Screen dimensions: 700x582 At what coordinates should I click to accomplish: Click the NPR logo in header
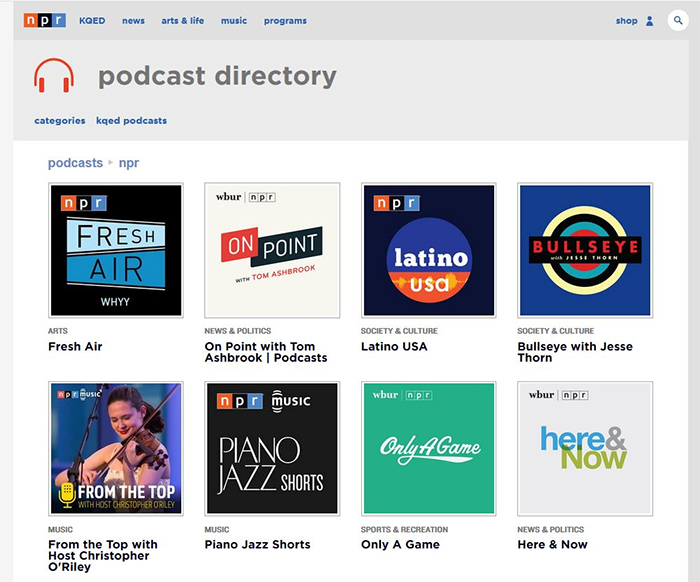click(x=45, y=21)
